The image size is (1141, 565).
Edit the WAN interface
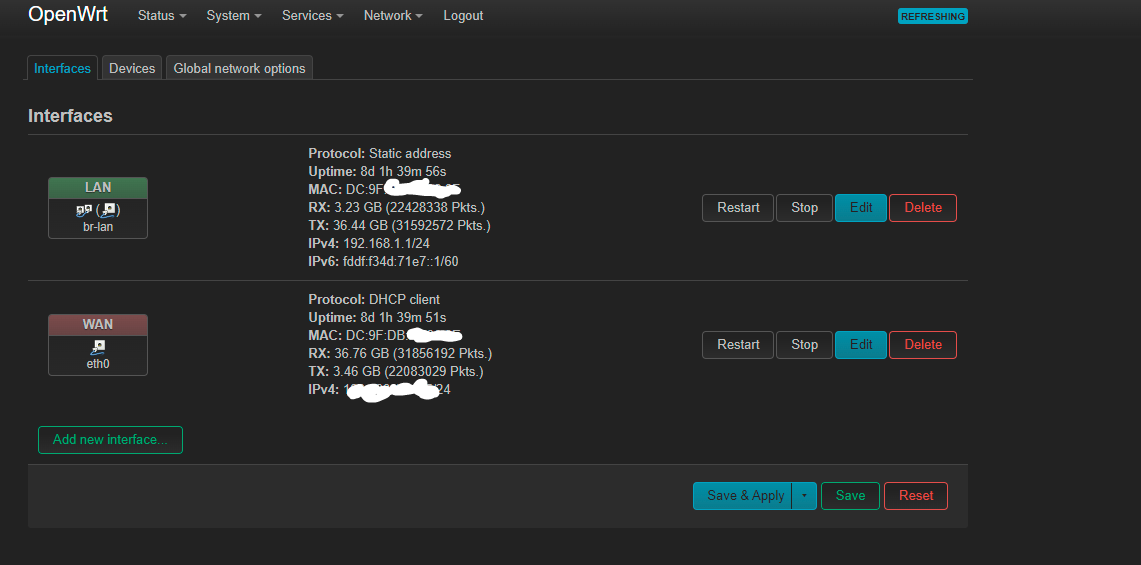(x=861, y=345)
